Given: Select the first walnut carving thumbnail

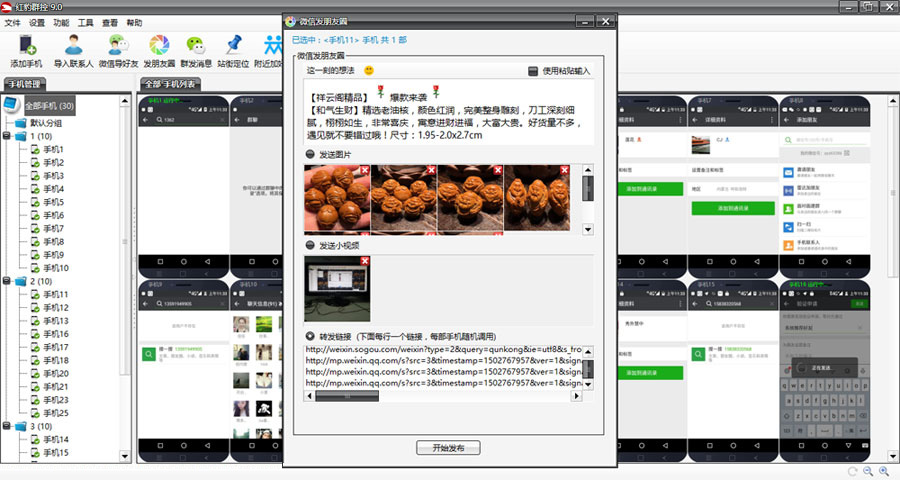Looking at the screenshot, I should click(337, 198).
